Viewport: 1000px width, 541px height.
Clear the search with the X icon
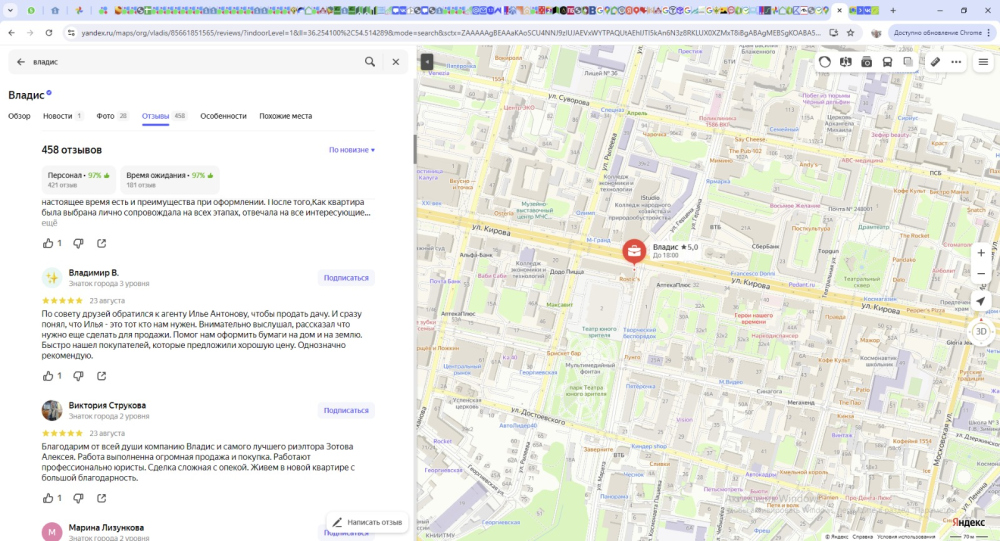click(395, 62)
